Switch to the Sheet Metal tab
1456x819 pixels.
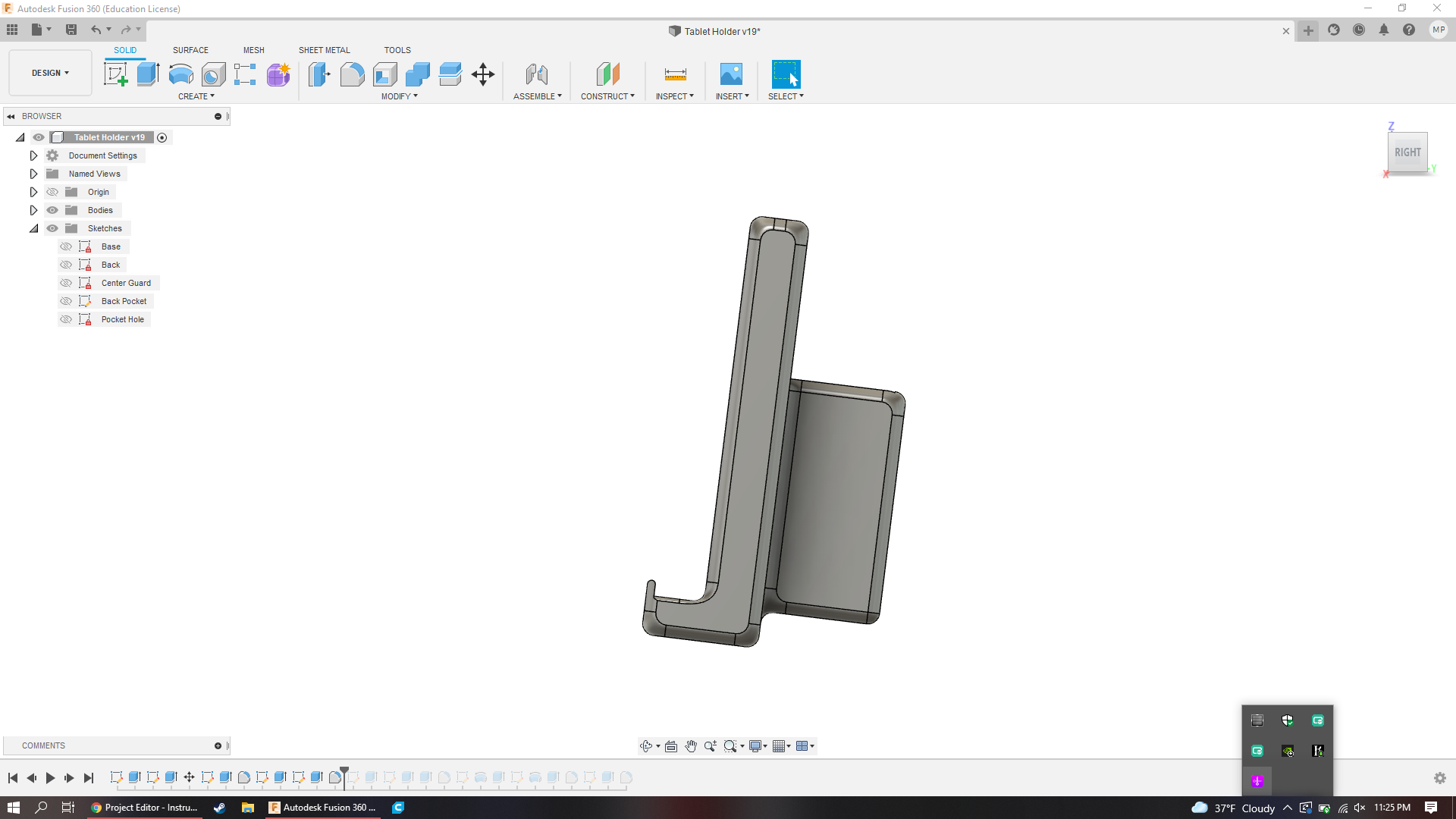tap(324, 50)
